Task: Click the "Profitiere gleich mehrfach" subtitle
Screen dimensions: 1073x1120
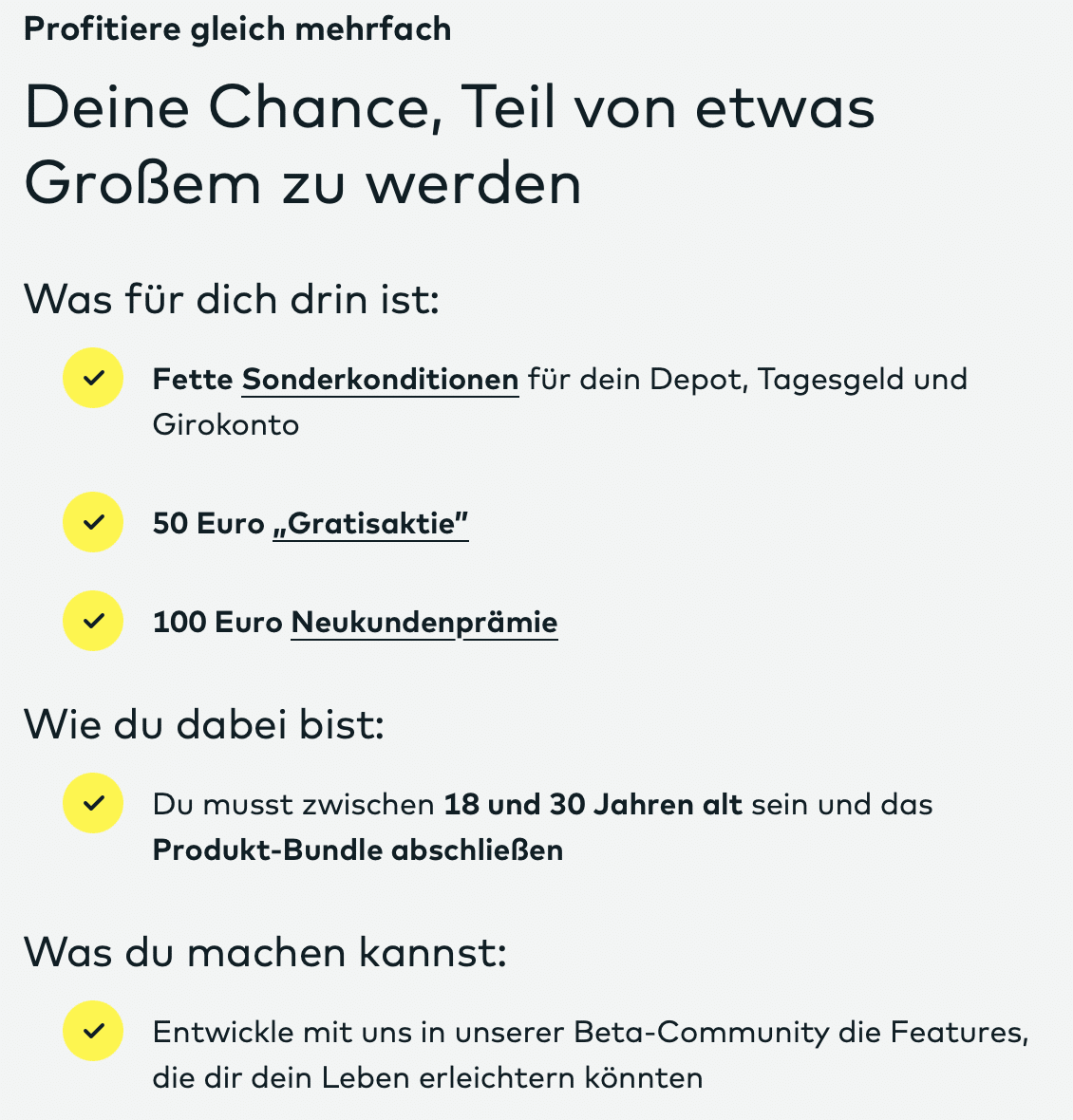Action: [237, 30]
